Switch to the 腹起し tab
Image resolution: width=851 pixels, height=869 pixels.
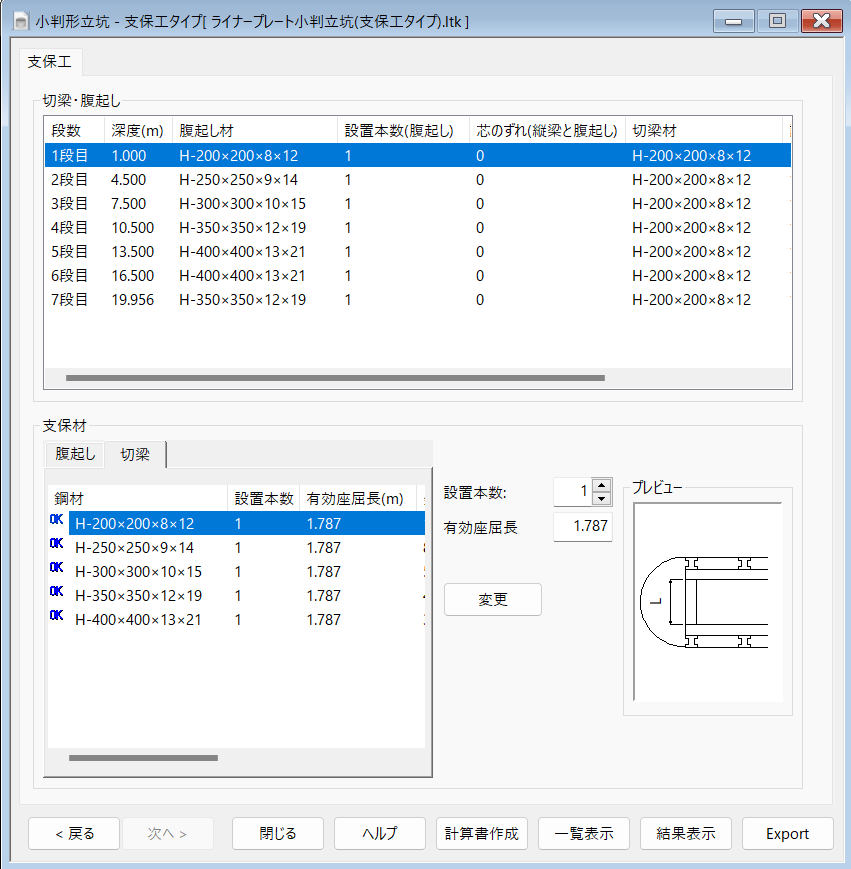pos(75,454)
